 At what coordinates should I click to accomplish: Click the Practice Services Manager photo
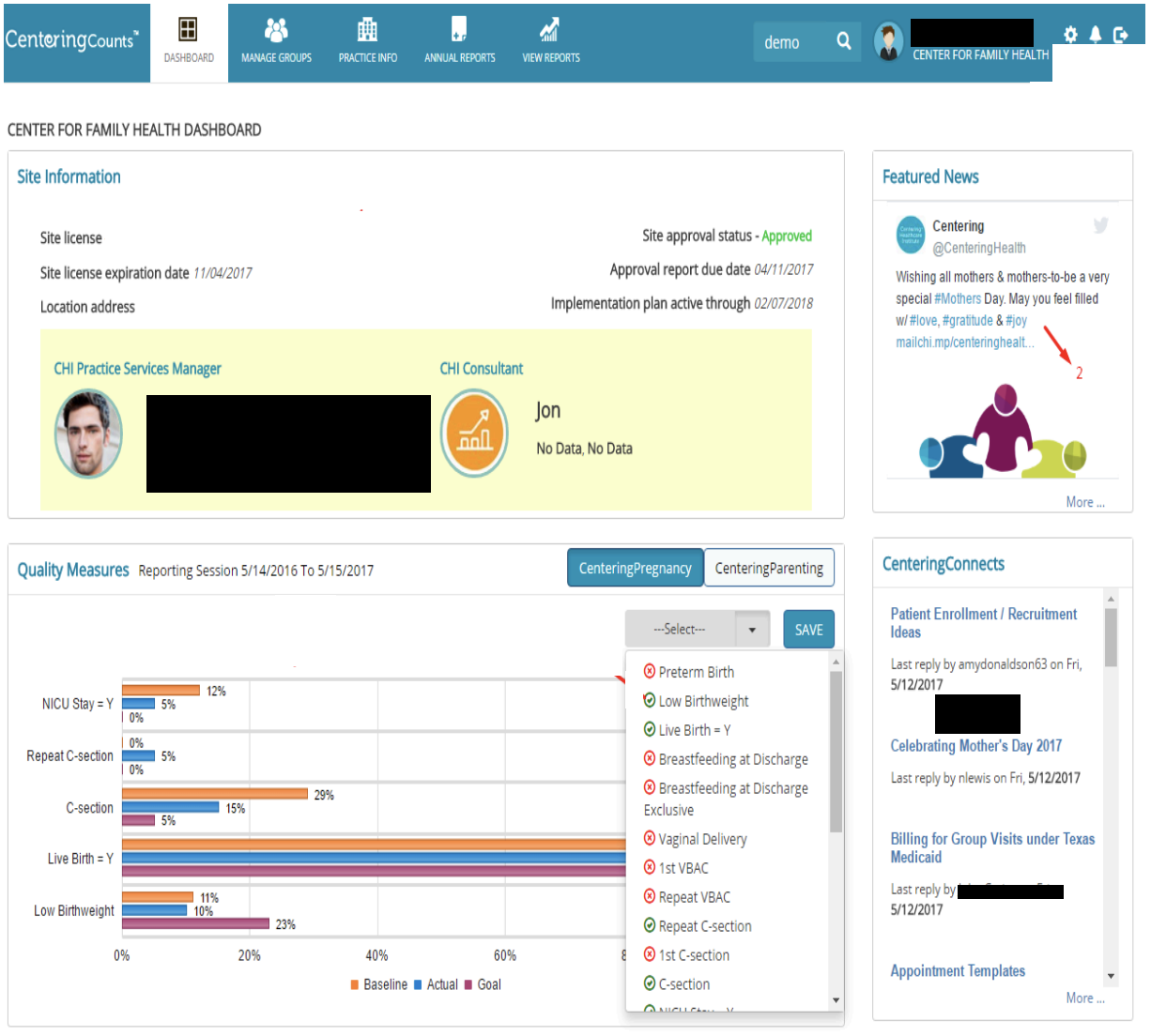click(88, 433)
